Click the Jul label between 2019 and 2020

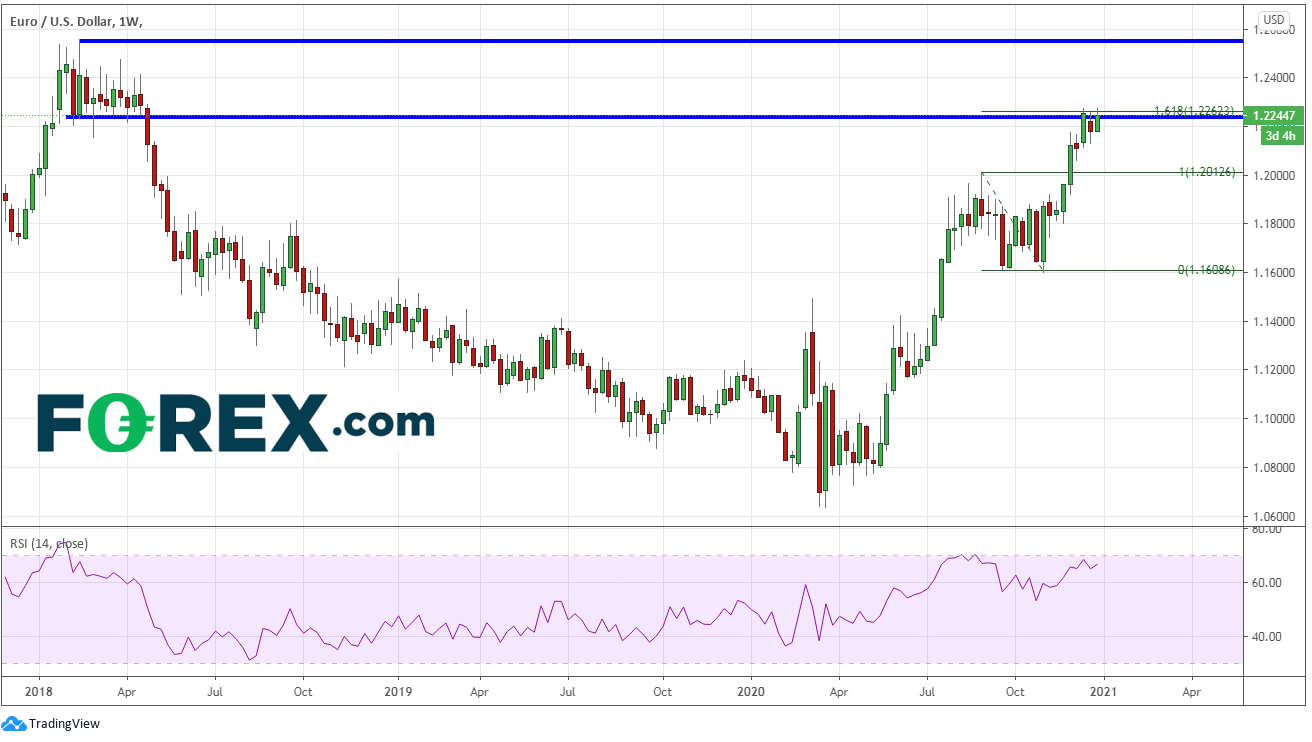pyautogui.click(x=567, y=691)
